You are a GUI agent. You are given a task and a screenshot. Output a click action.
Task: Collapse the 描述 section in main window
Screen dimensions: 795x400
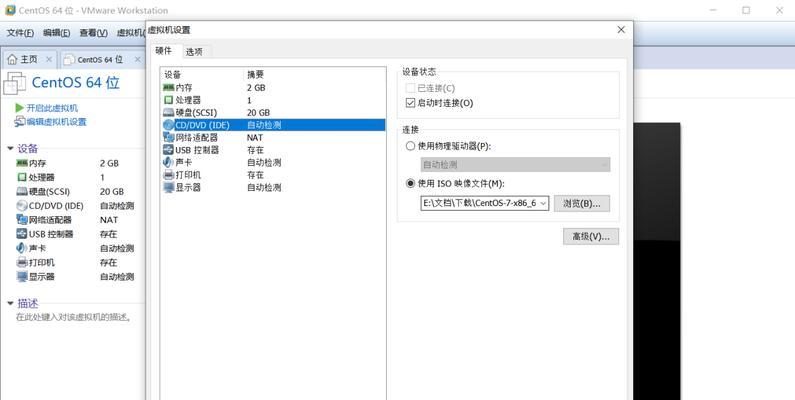10,303
